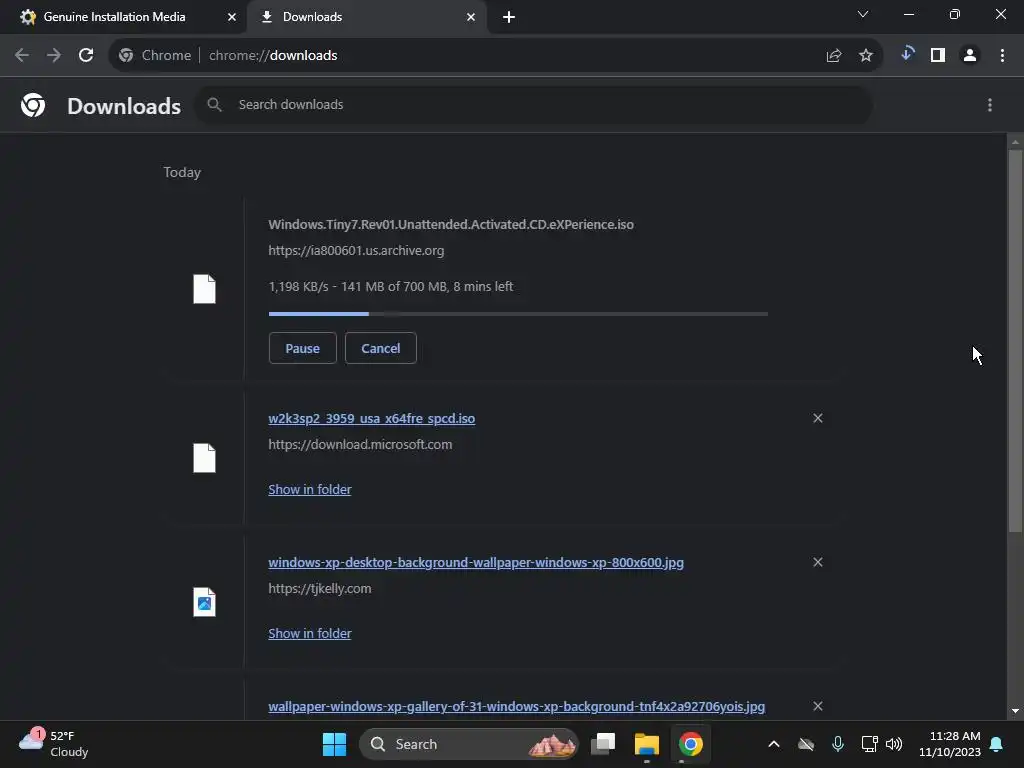Open windows-xp-desktop-background 800x600 jpg
Viewport: 1024px width, 768px height.
pos(476,563)
